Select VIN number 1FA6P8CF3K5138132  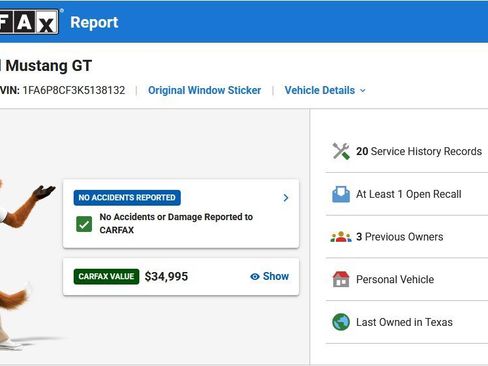point(74,90)
